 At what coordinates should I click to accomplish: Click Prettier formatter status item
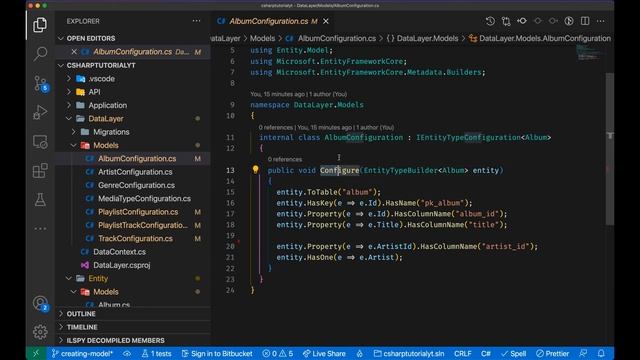coord(553,353)
